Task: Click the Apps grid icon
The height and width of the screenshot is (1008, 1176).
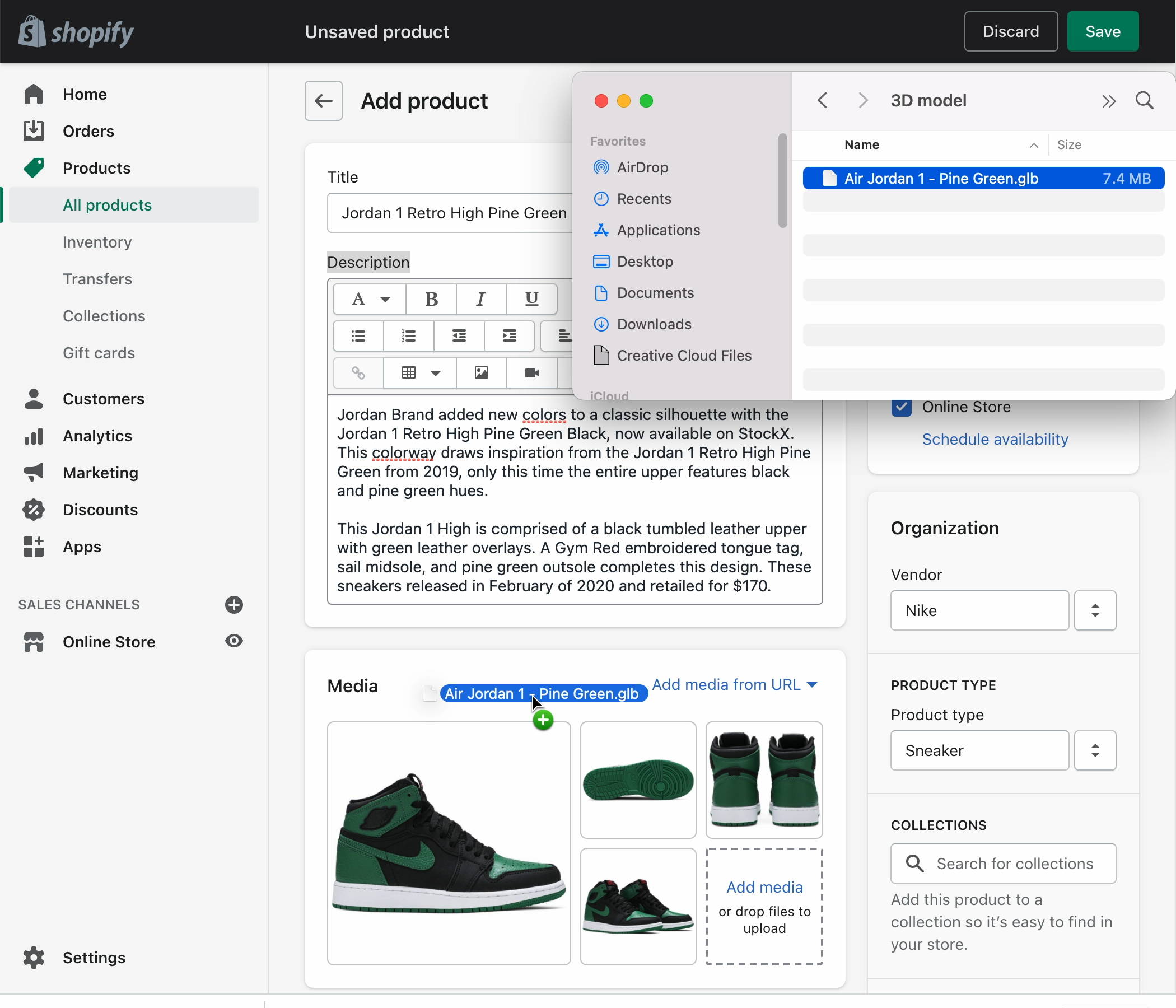Action: (34, 547)
